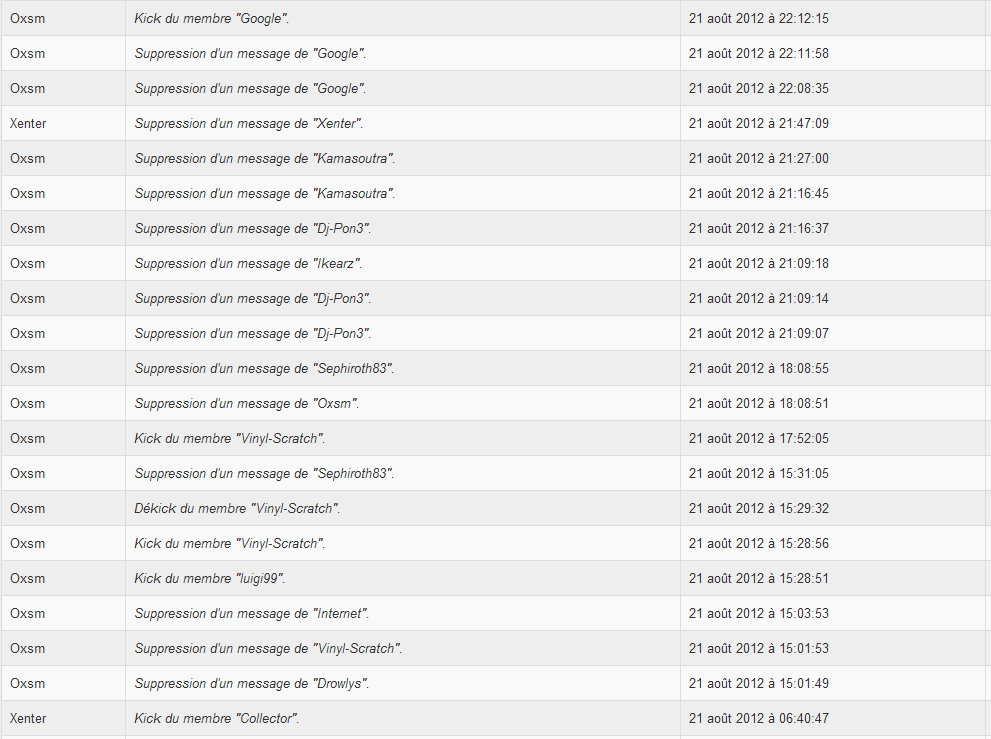This screenshot has height=739, width=991.
Task: Click the Kamasoutra message deletion at 21:16:45
Action: pos(264,193)
